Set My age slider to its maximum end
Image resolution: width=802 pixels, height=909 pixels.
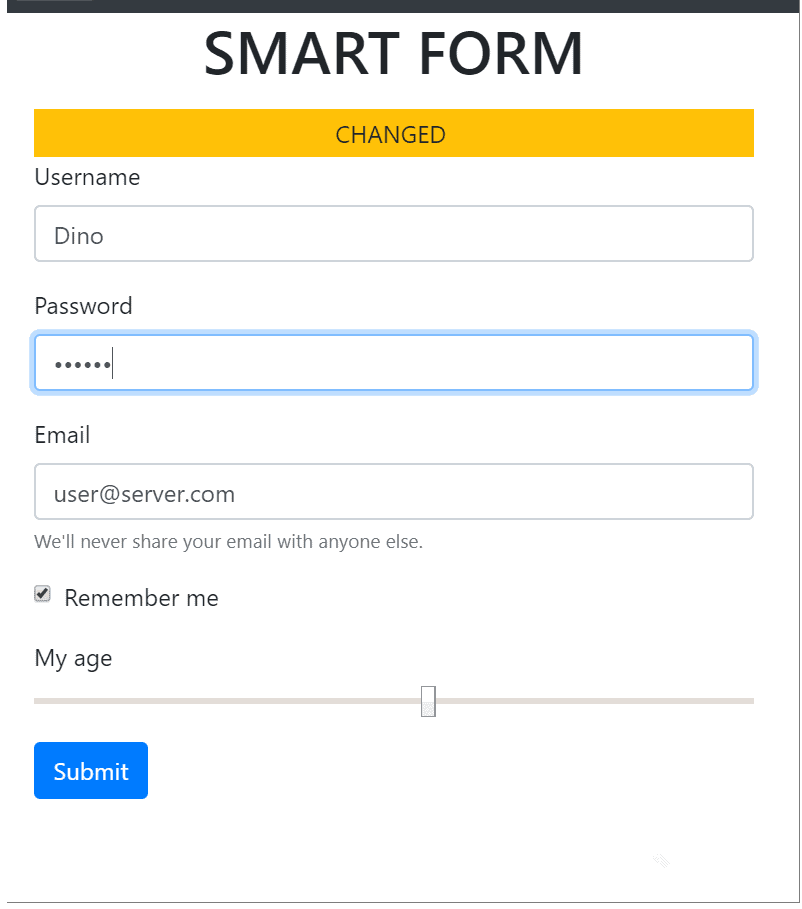751,701
